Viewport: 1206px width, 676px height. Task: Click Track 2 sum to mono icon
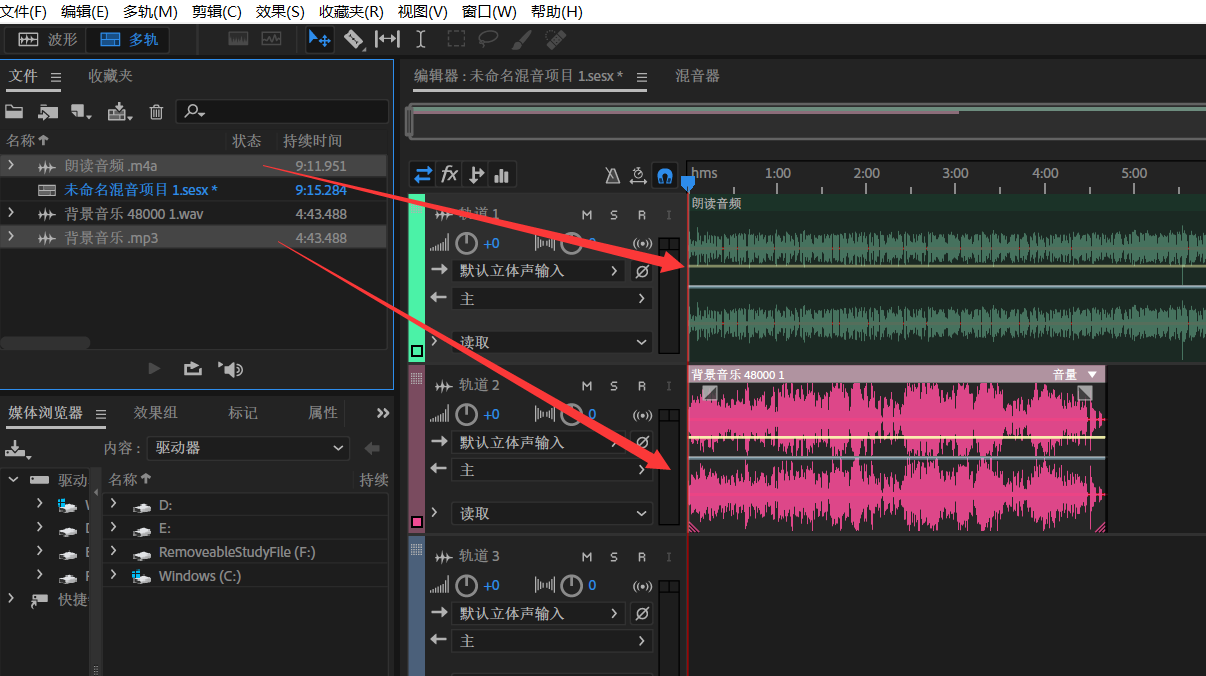click(x=643, y=414)
